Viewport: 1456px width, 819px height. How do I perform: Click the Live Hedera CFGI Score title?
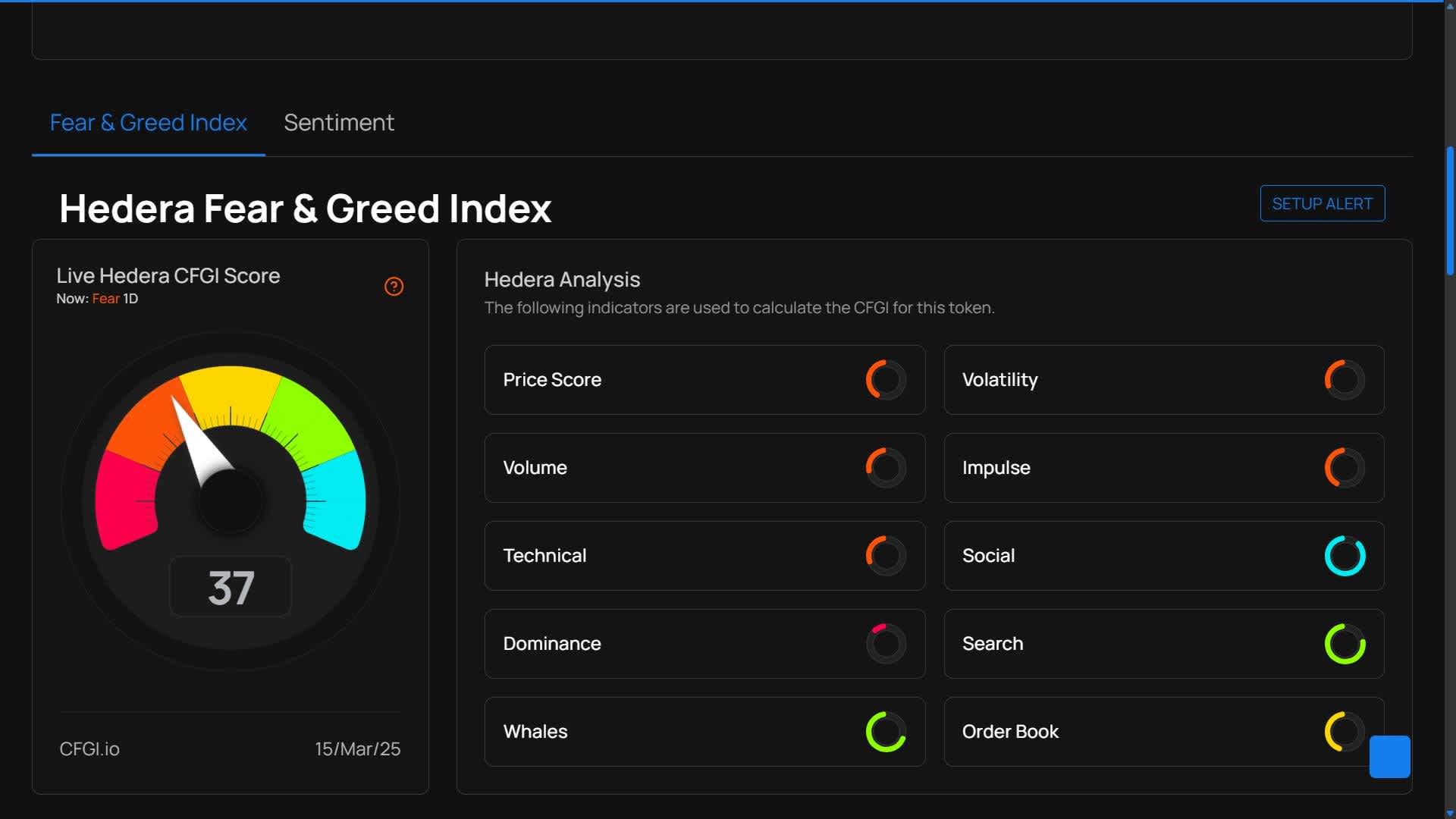tap(168, 276)
